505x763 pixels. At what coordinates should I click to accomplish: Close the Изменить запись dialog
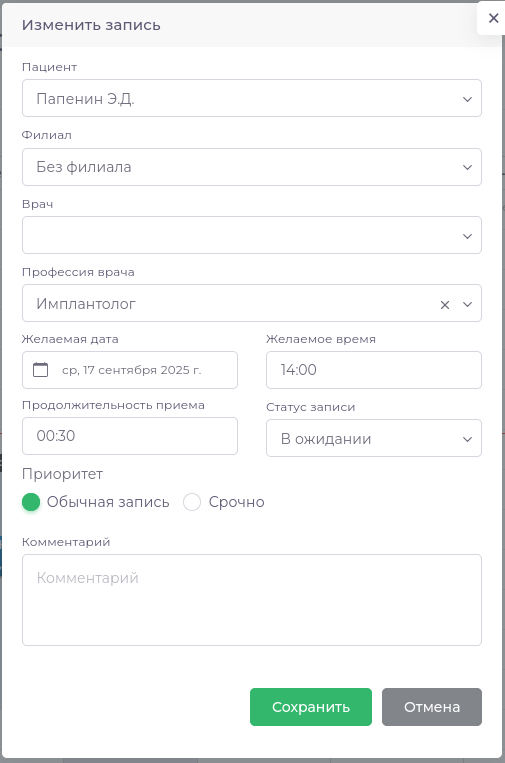tap(493, 18)
